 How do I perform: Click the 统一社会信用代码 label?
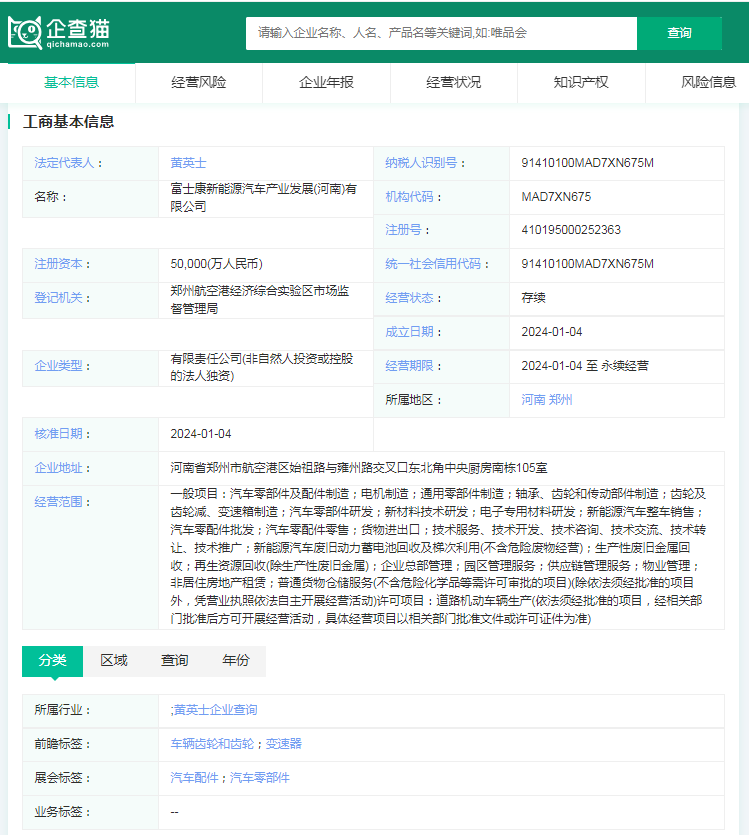point(433,264)
